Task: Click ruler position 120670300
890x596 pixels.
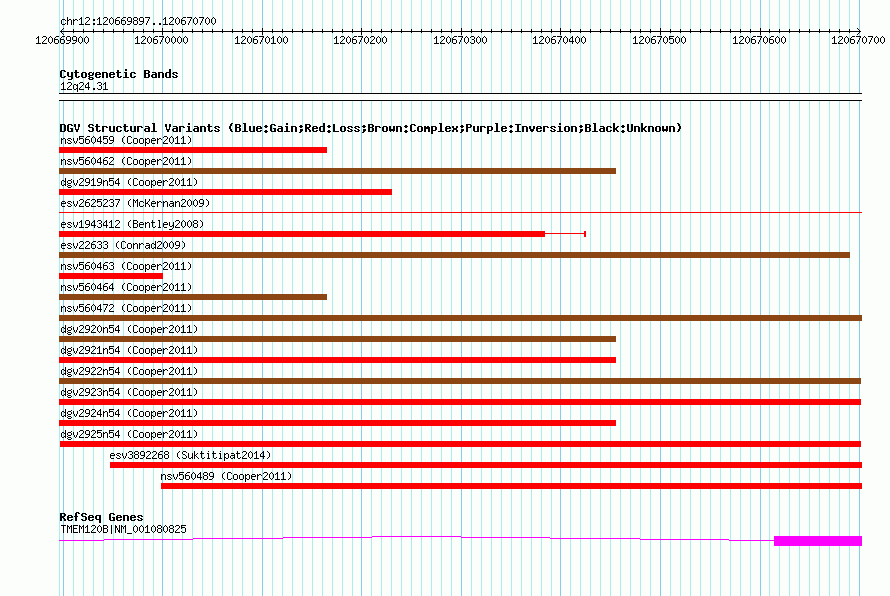Action: [x=460, y=40]
